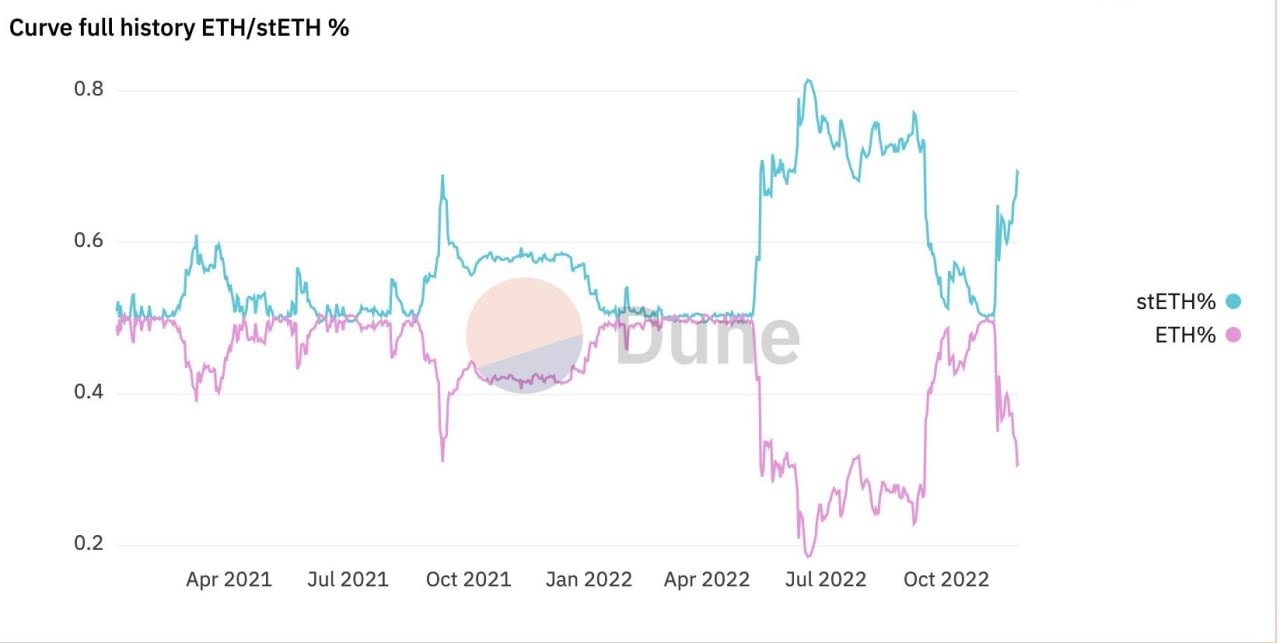Select the Jan 2022 x-axis label

[x=590, y=579]
